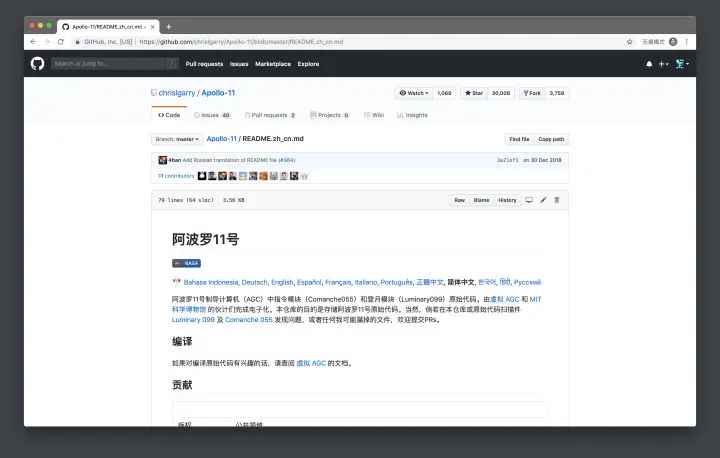Open English translation link
This screenshot has width=720, height=458.
click(x=282, y=282)
